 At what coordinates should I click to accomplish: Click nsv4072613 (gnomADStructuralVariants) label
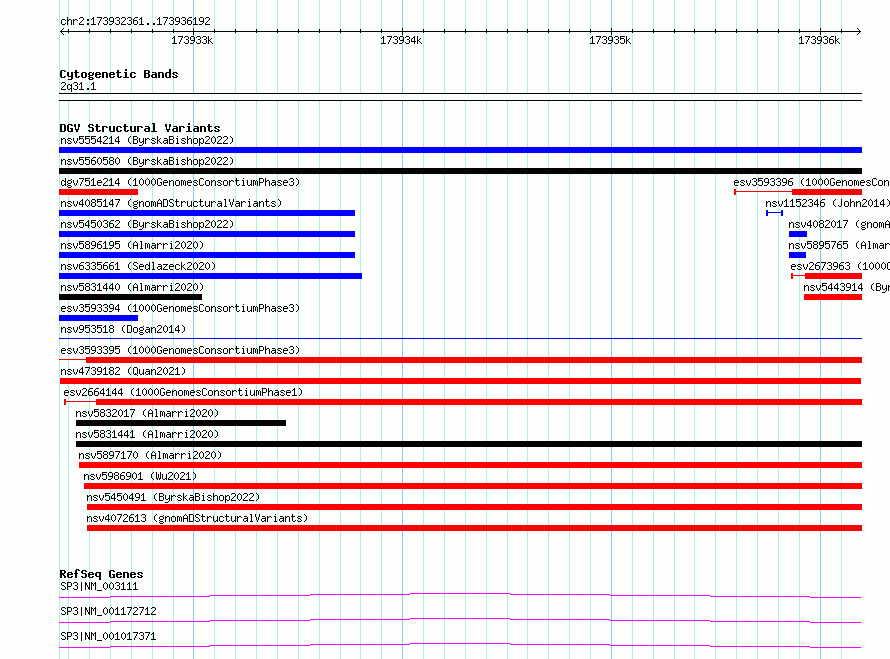(197, 518)
